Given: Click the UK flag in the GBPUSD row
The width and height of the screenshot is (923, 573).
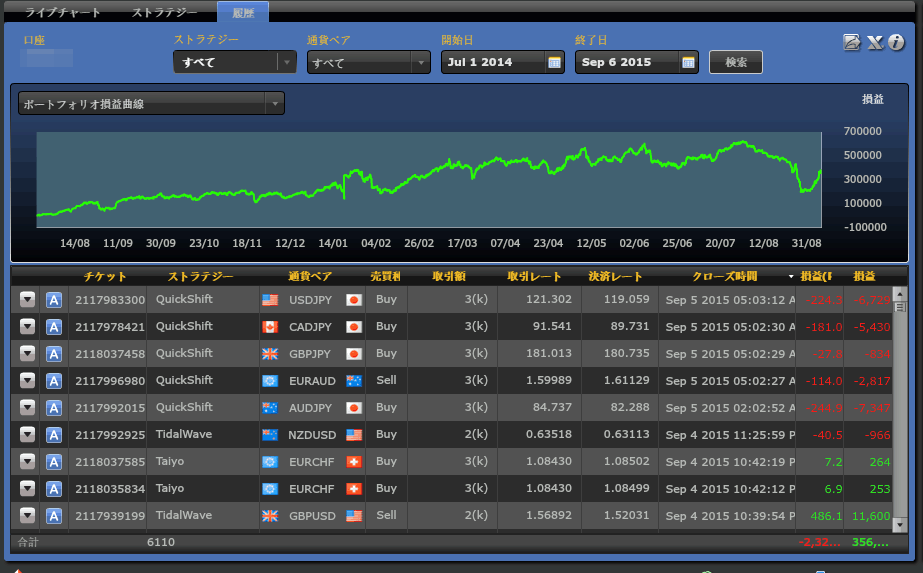Looking at the screenshot, I should (x=270, y=516).
